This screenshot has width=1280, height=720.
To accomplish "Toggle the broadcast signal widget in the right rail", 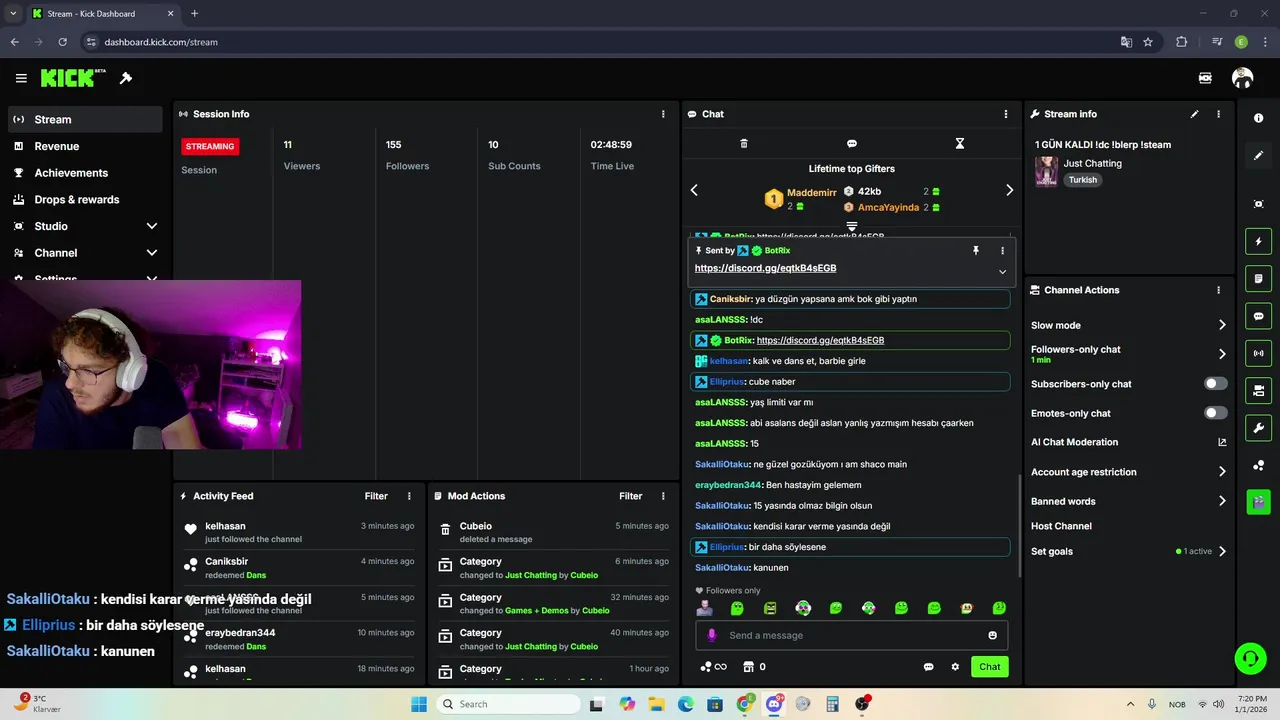I will point(1258,353).
